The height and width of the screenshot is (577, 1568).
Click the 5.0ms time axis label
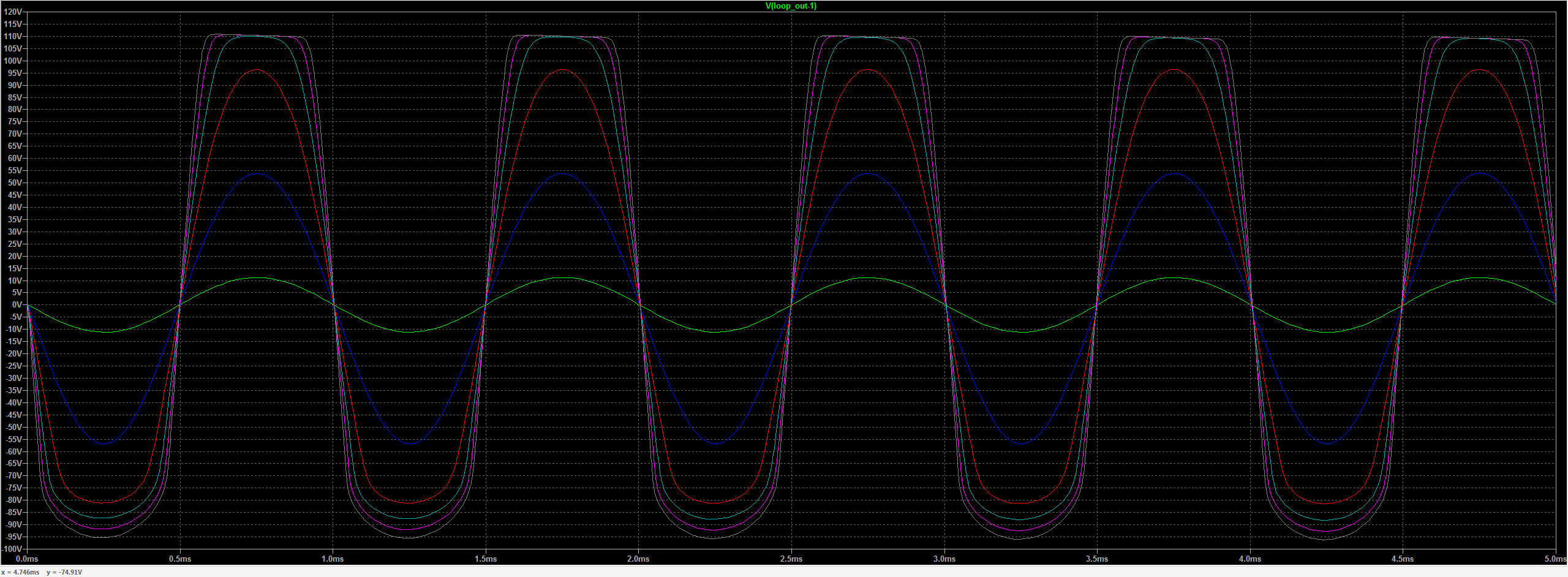click(1555, 559)
